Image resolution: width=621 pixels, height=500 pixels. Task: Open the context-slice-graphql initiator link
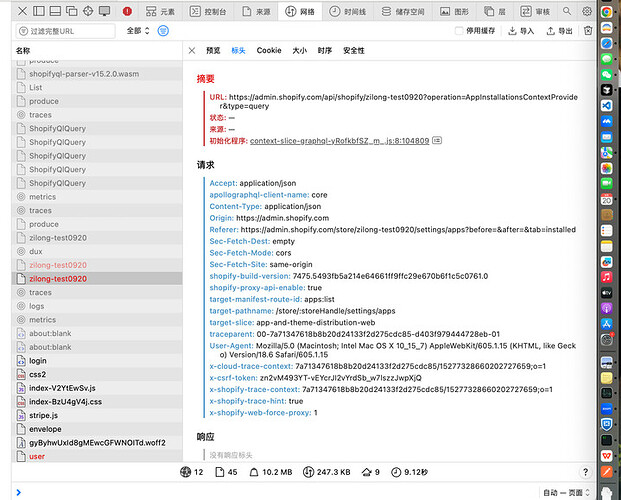point(339,141)
